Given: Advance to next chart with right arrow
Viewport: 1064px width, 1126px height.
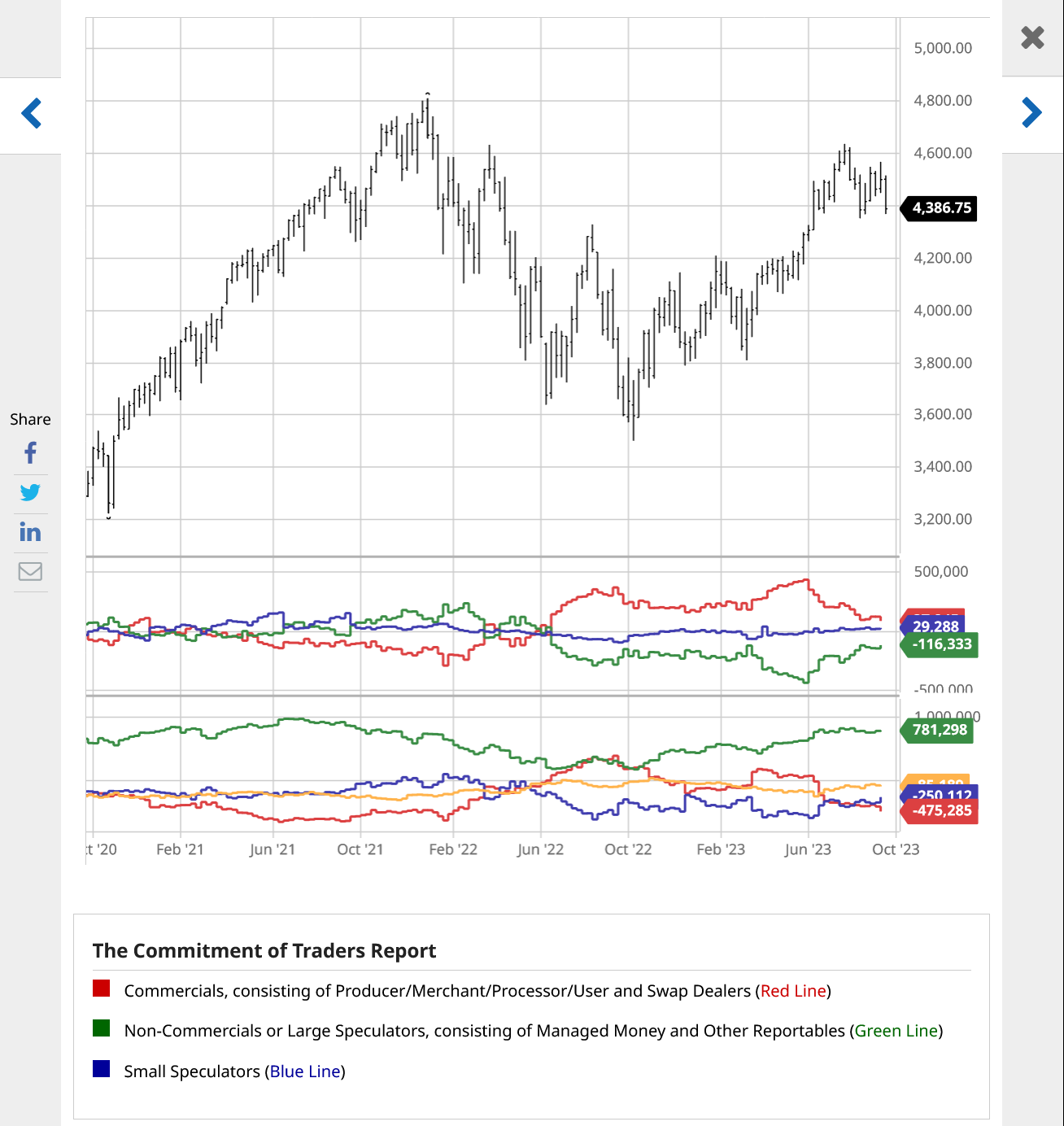Looking at the screenshot, I should [1031, 113].
